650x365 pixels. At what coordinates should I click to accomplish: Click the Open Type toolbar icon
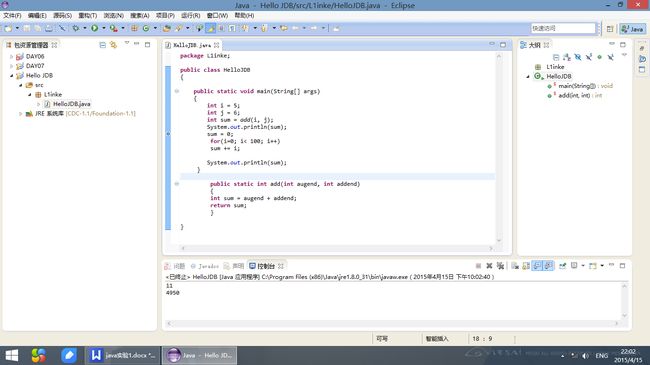pyautogui.click(x=166, y=28)
